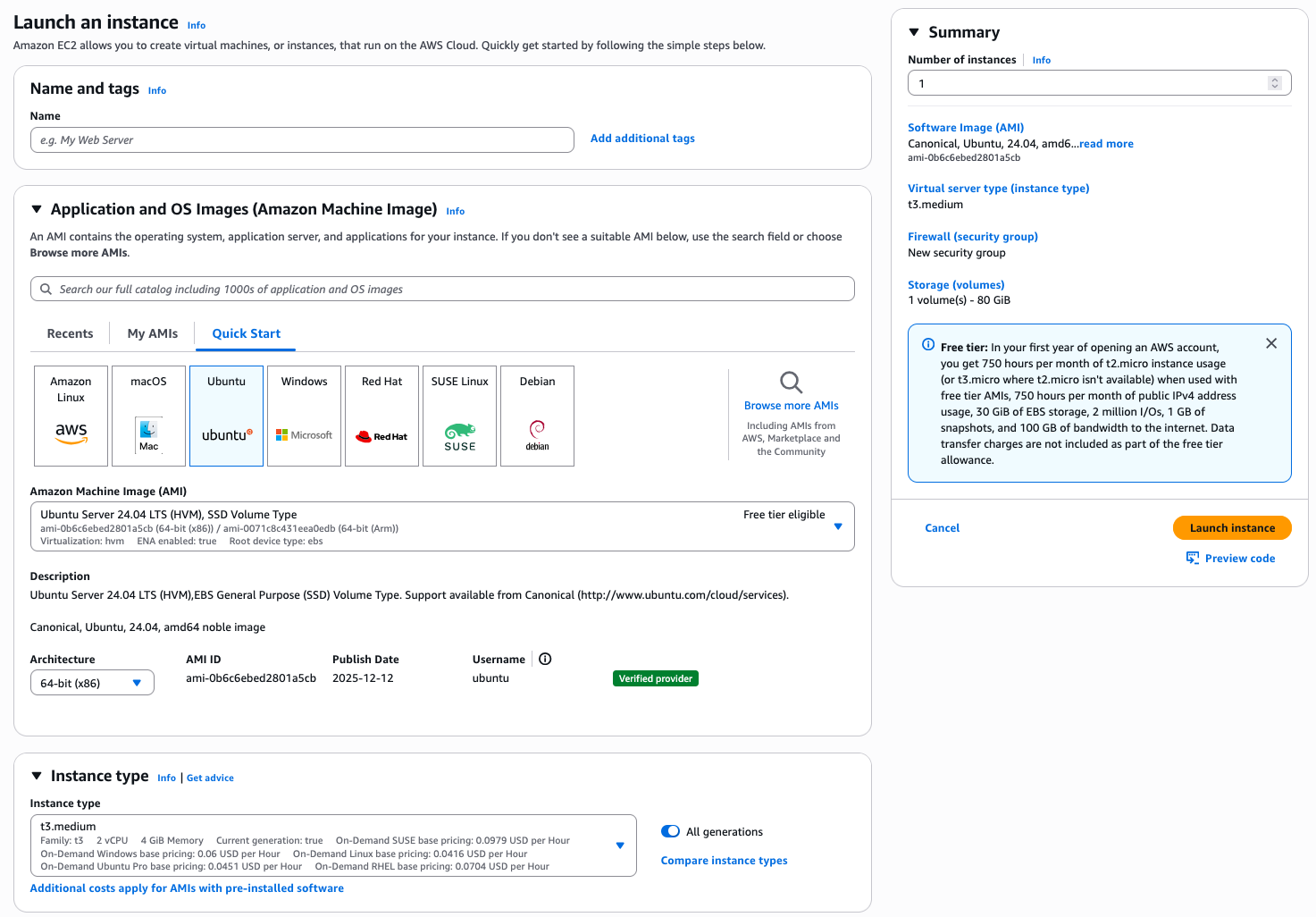Open the Architecture dropdown
The image size is (1316, 917).
point(92,683)
